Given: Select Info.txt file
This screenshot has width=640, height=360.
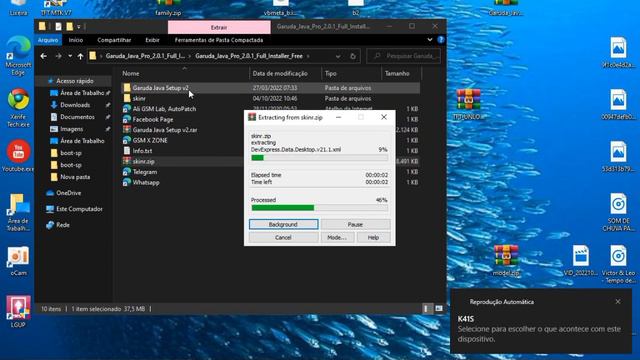Looking at the screenshot, I should [142, 151].
